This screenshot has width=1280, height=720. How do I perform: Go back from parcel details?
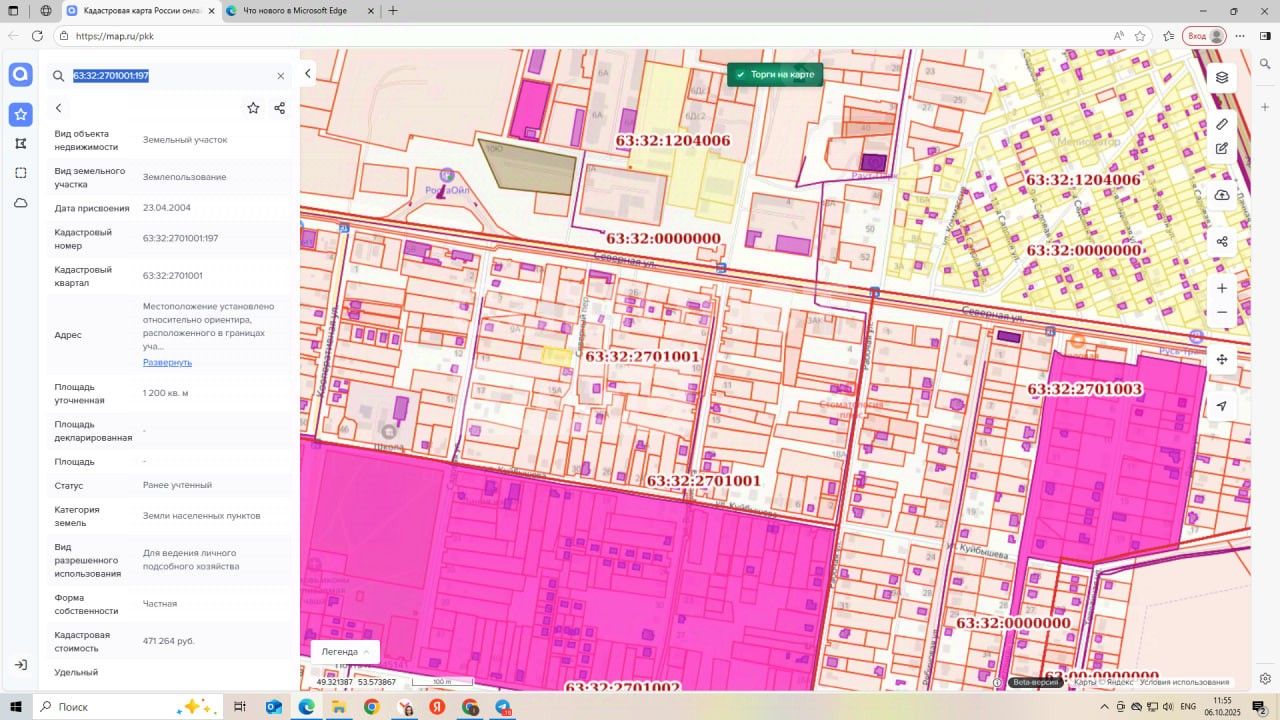coord(59,108)
